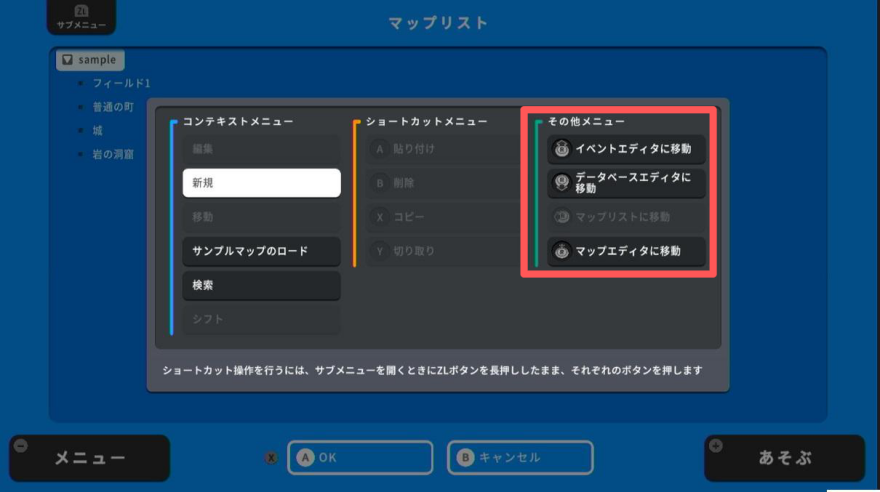Image resolution: width=880 pixels, height=492 pixels.
Task: Click the B button icon beside 削除
Action: pyautogui.click(x=380, y=183)
